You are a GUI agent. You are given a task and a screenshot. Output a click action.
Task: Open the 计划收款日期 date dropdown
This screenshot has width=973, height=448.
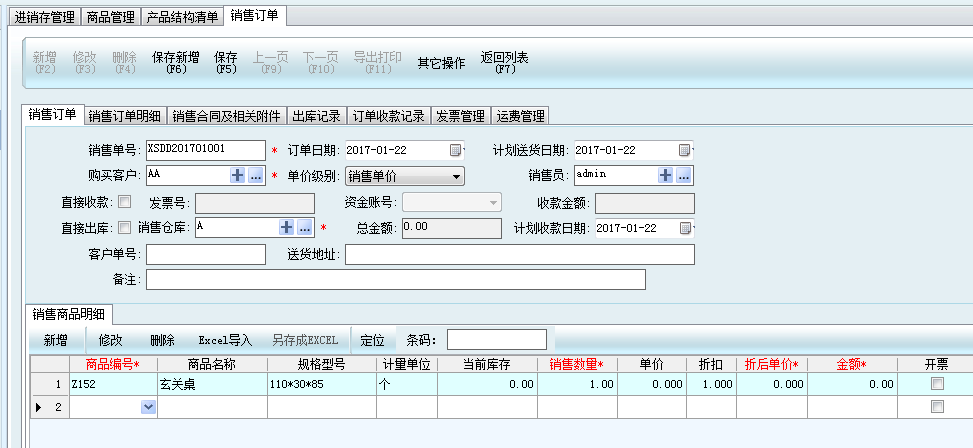coord(685,228)
